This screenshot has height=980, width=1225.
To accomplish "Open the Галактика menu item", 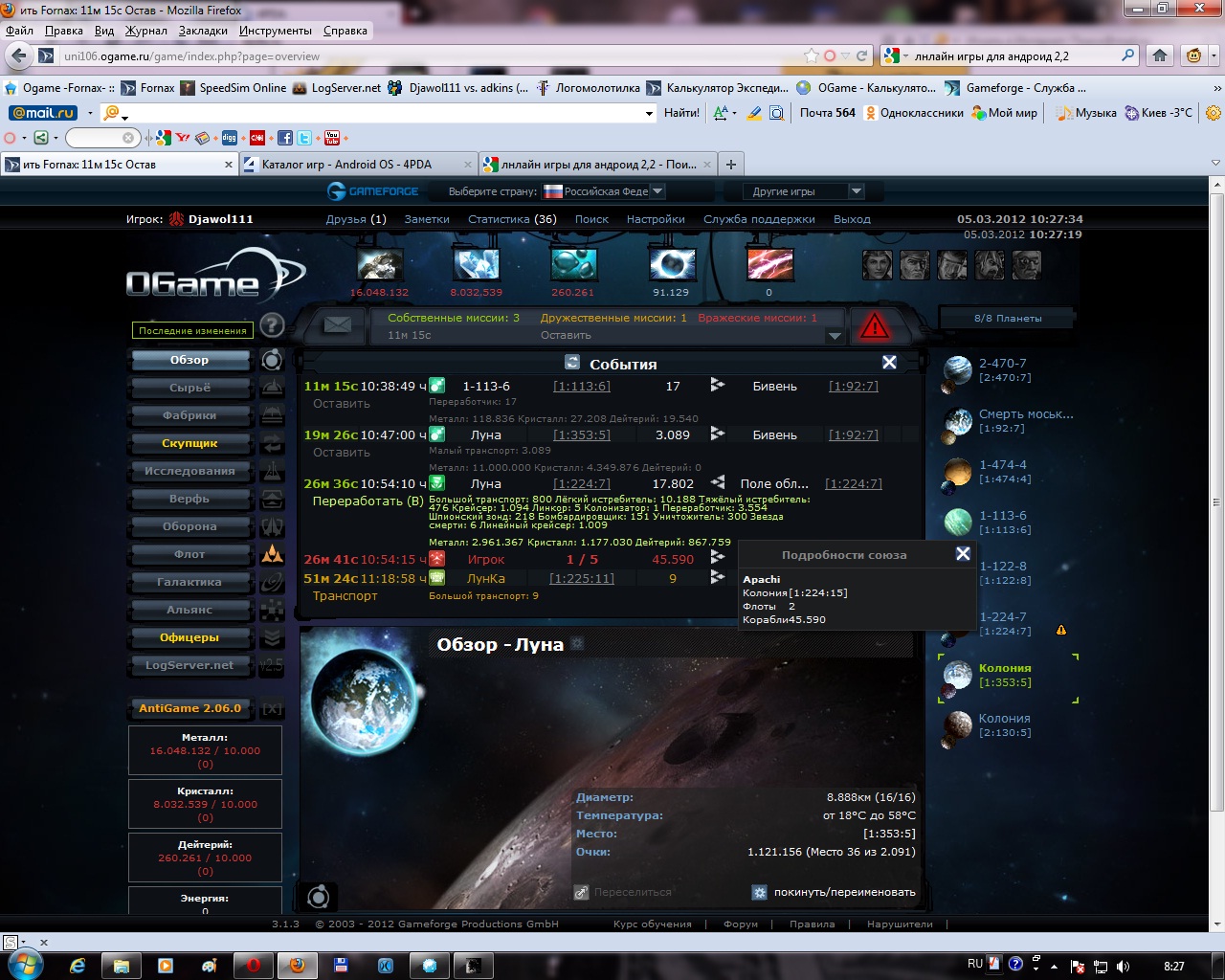I will point(189,582).
